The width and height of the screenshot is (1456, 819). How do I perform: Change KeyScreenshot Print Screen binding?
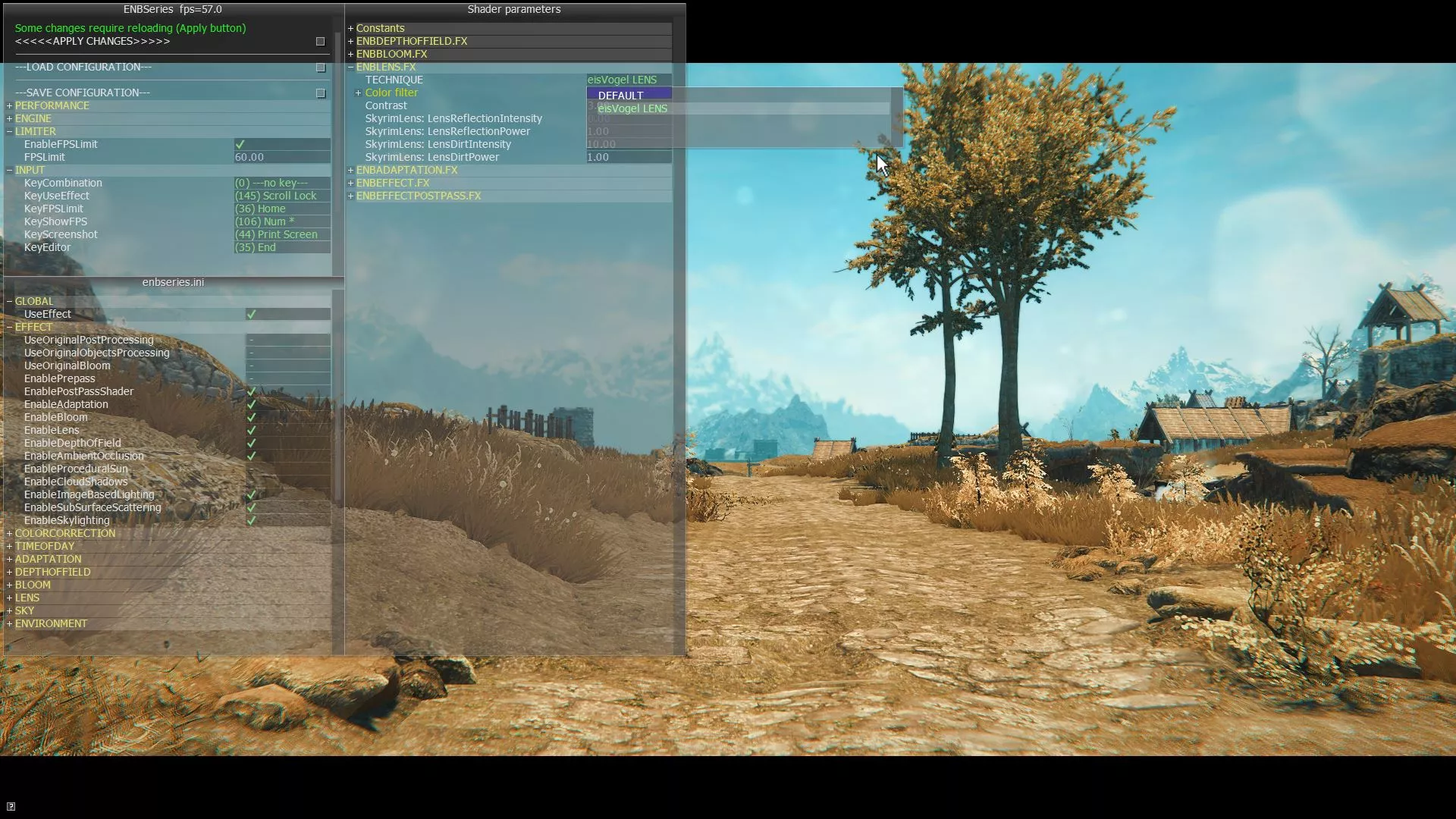pos(281,234)
